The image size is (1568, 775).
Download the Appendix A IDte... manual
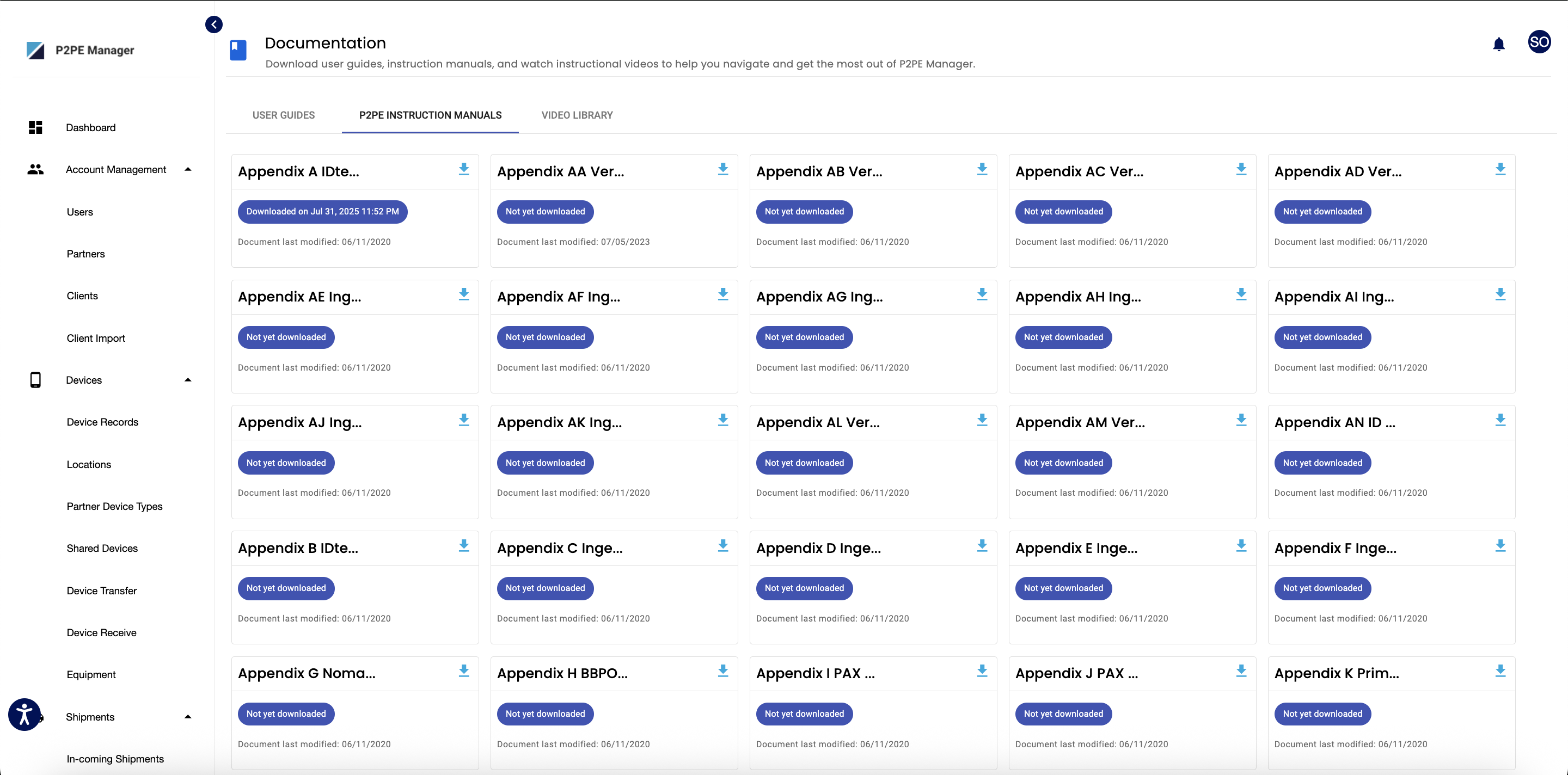(x=464, y=169)
